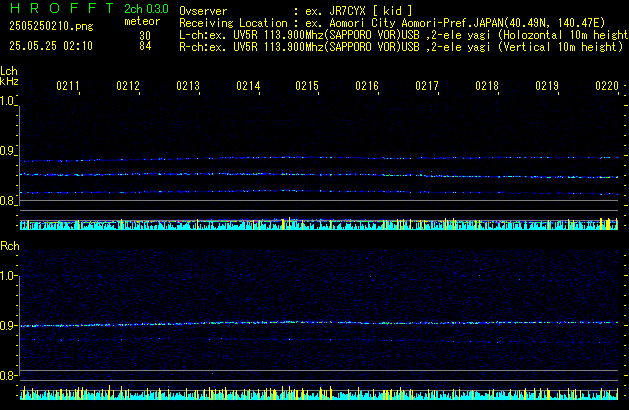Click the L-ch receiver description line
The height and width of the screenshot is (410, 629).
pyautogui.click(x=404, y=35)
